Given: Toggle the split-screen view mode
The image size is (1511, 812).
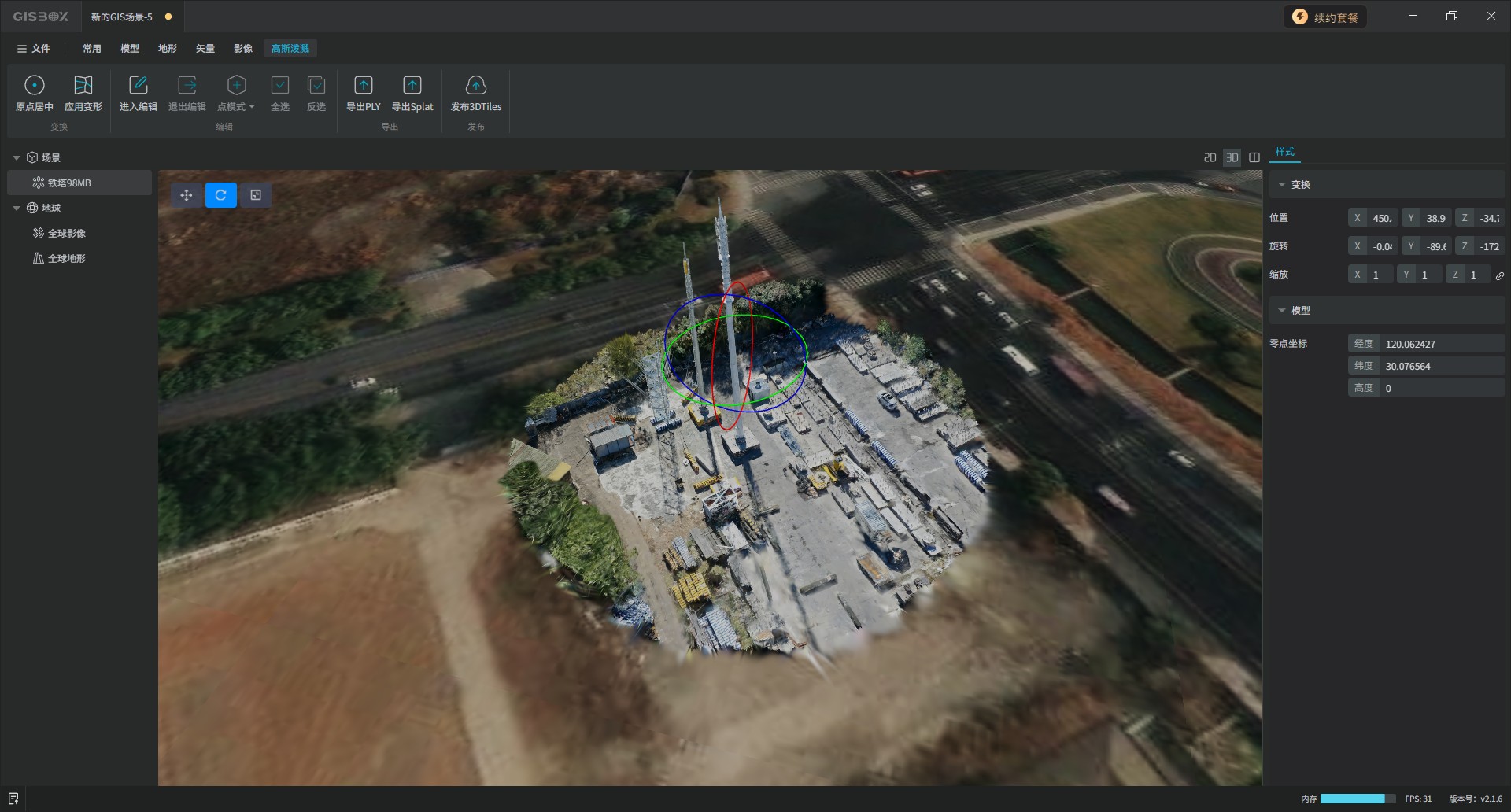Looking at the screenshot, I should (x=1254, y=157).
